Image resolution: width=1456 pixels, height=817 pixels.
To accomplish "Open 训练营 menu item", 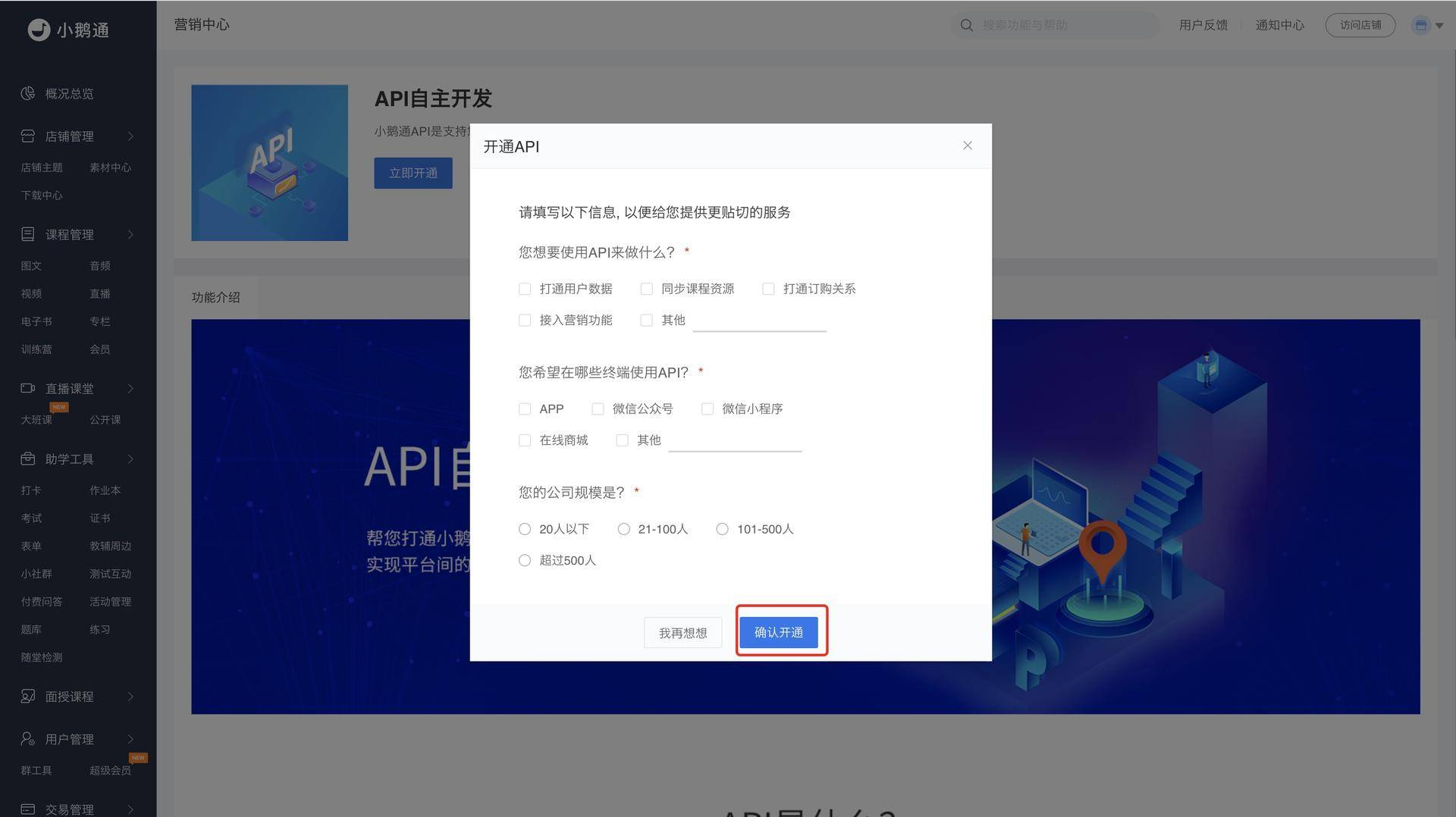I will point(36,349).
